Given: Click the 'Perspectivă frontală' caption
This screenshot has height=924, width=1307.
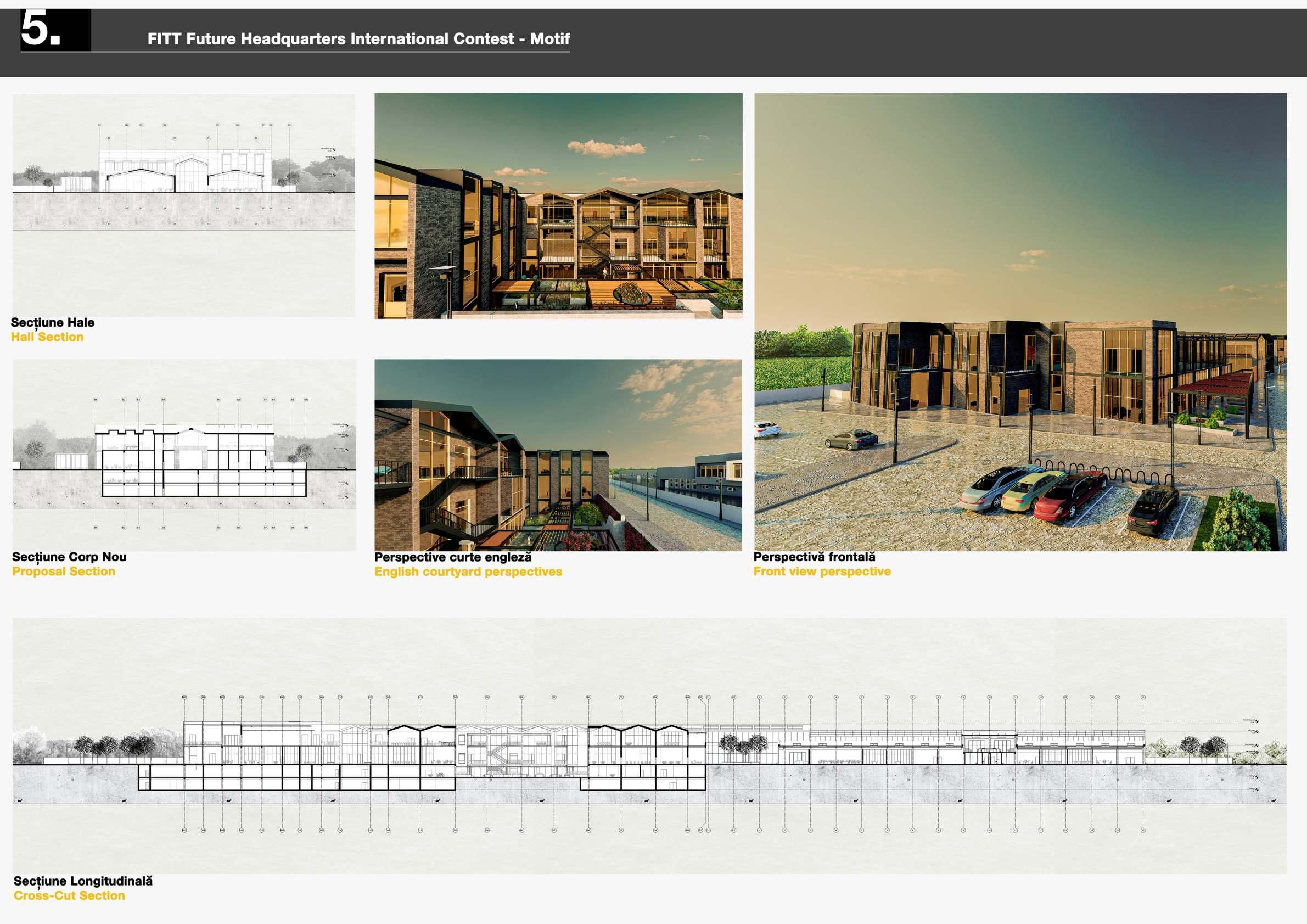Looking at the screenshot, I should coord(814,557).
